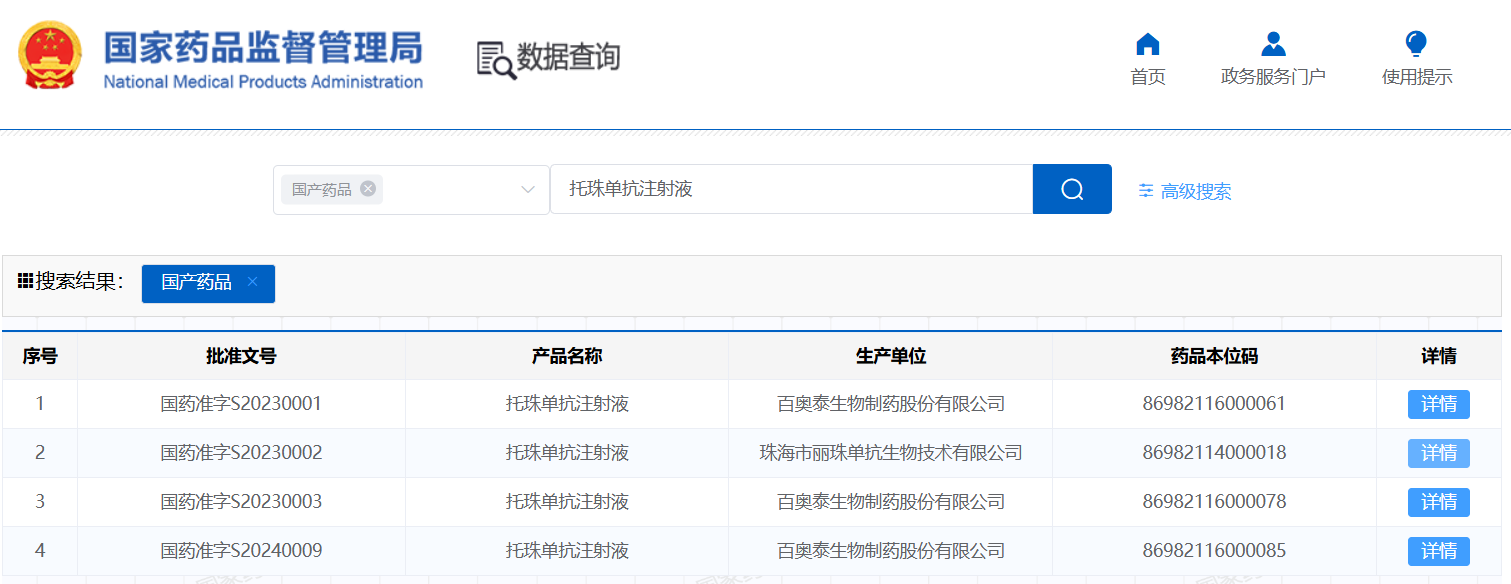Select approval number 国药准字S20240009

click(x=241, y=551)
